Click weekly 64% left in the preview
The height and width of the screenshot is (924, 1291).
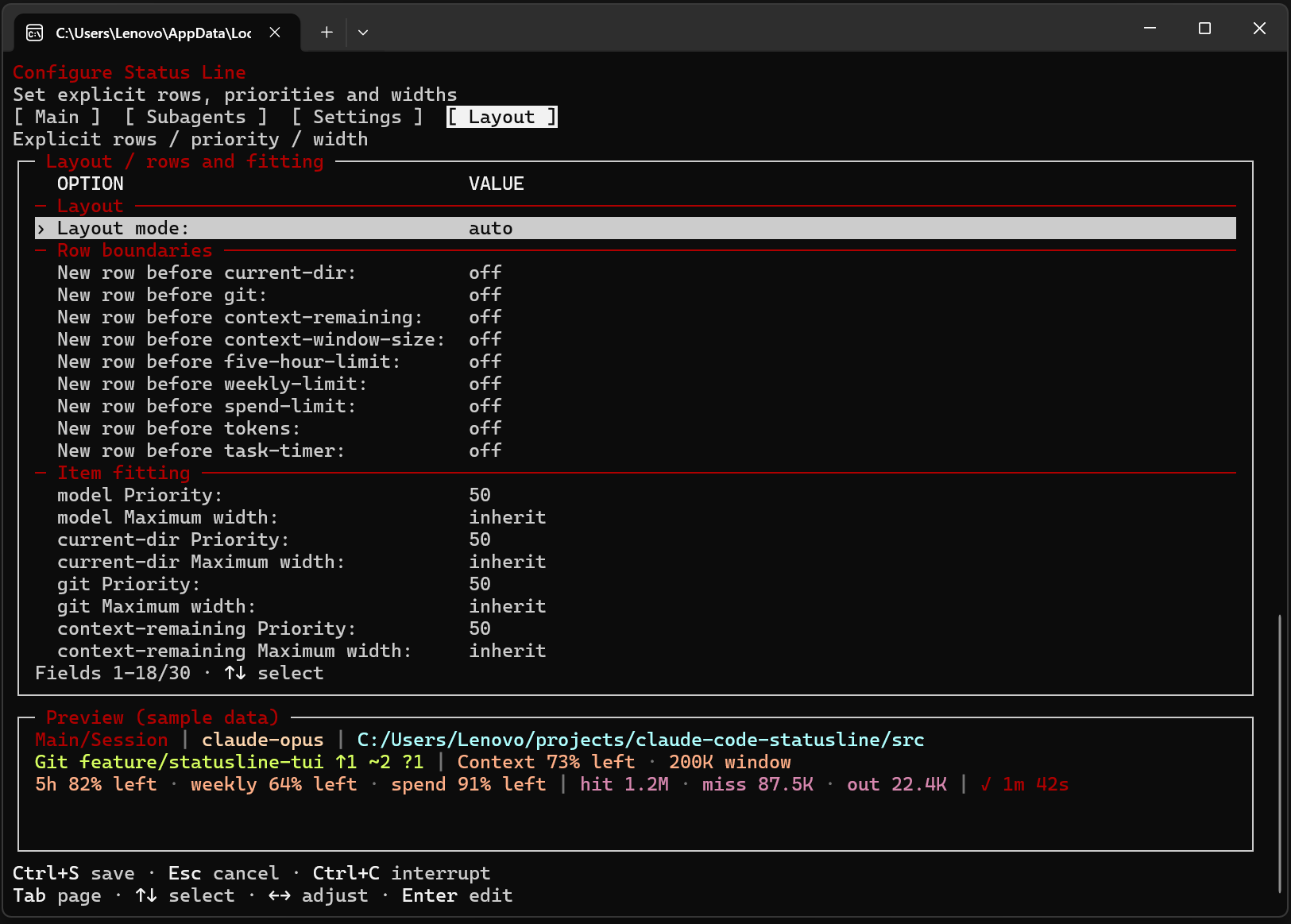pyautogui.click(x=274, y=784)
